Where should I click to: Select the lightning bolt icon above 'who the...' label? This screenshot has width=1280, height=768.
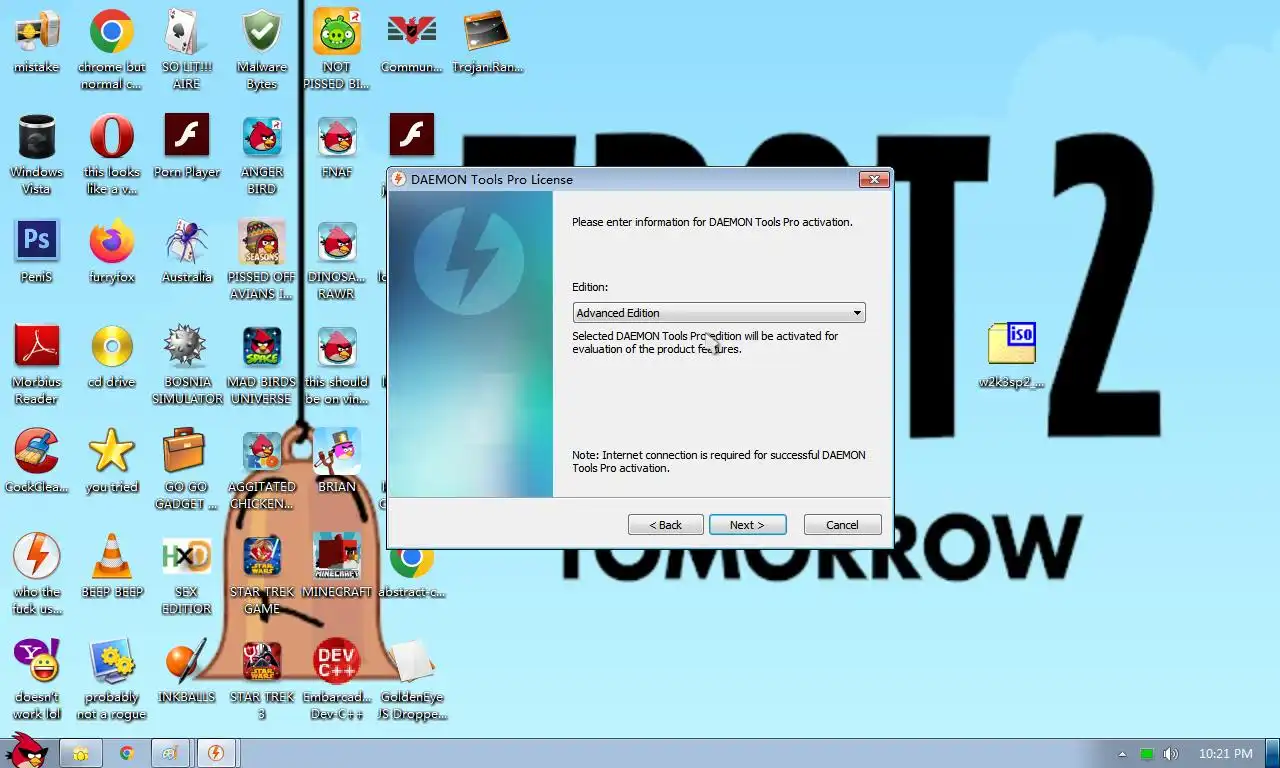37,557
